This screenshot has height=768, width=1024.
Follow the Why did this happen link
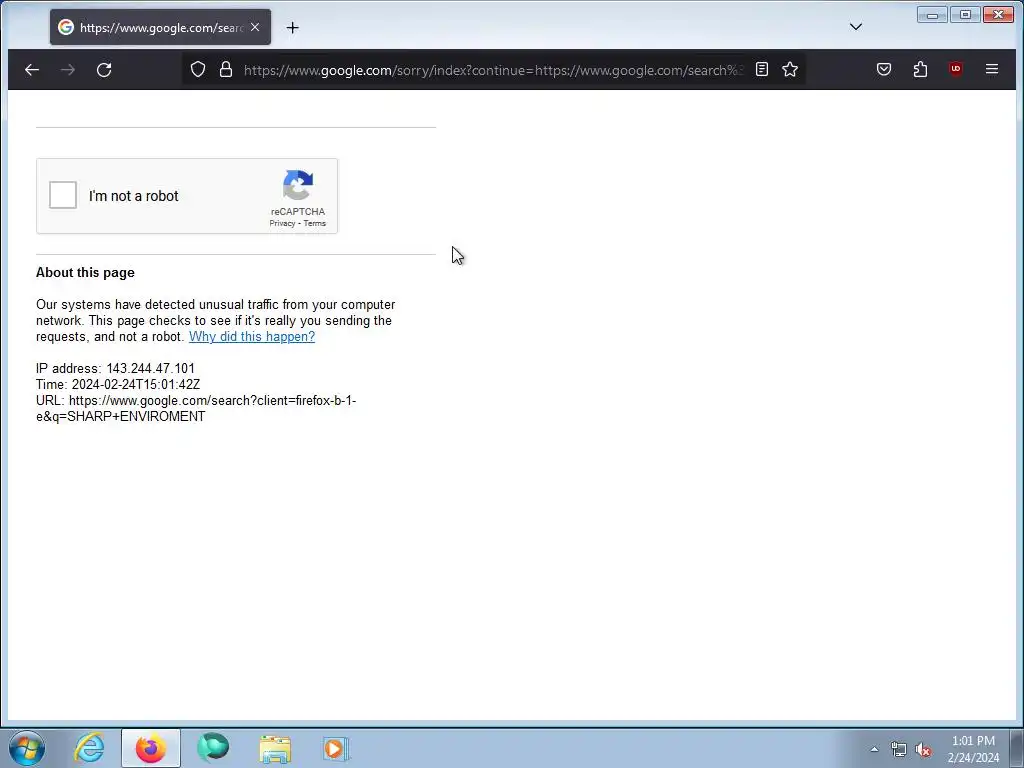252,336
